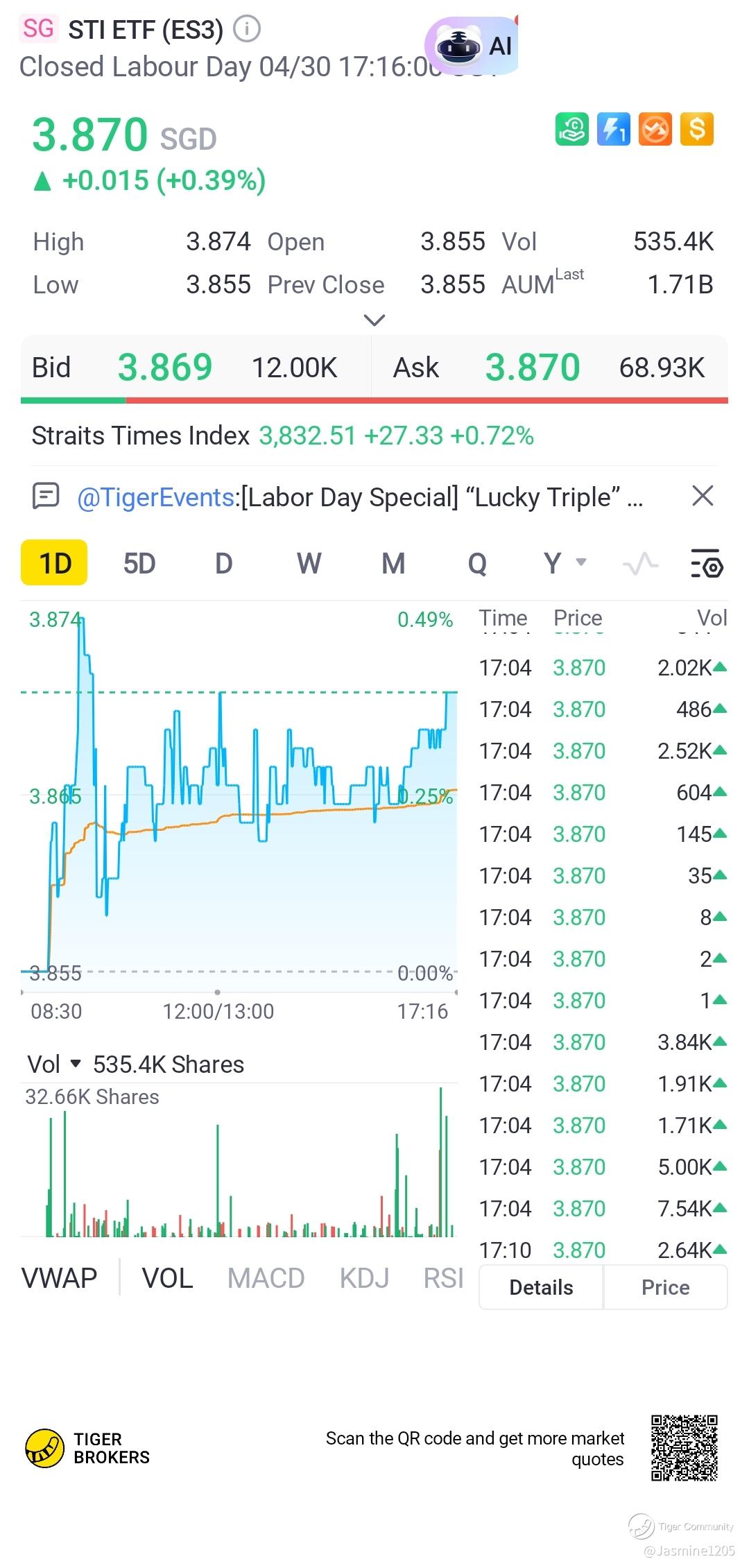749x1568 pixels.
Task: Switch to the 5D chart tab
Action: pyautogui.click(x=139, y=563)
